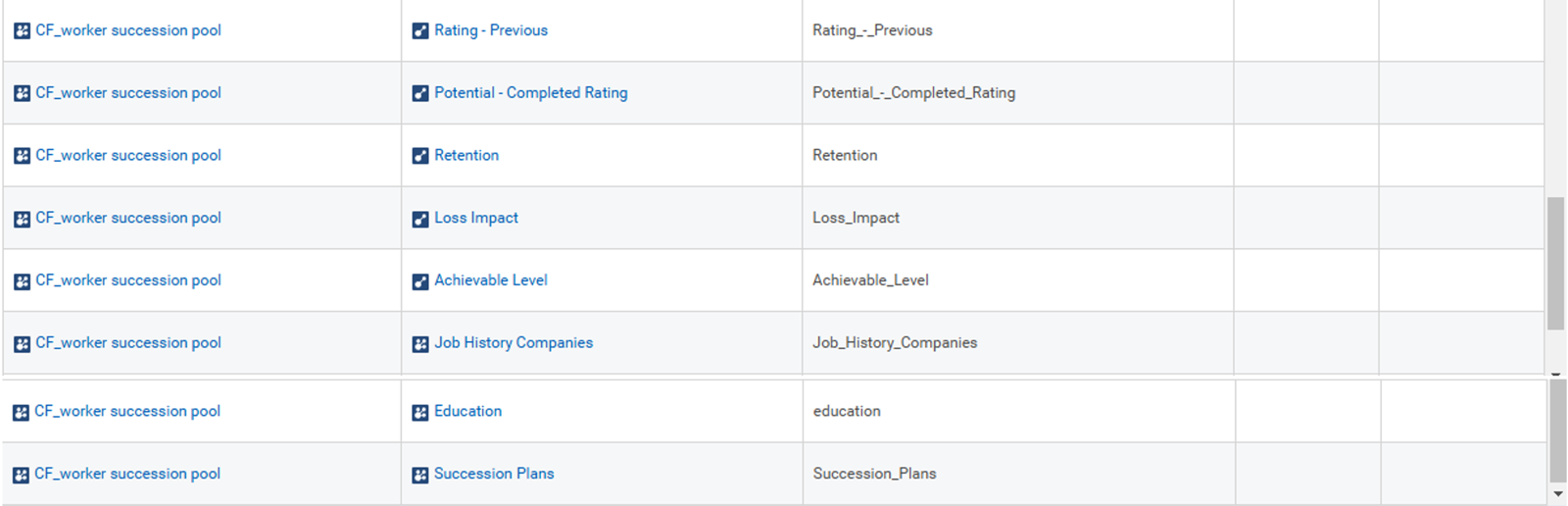
Task: Click the CF_worker succession pool icon in Retention row
Action: pyautogui.click(x=22, y=156)
